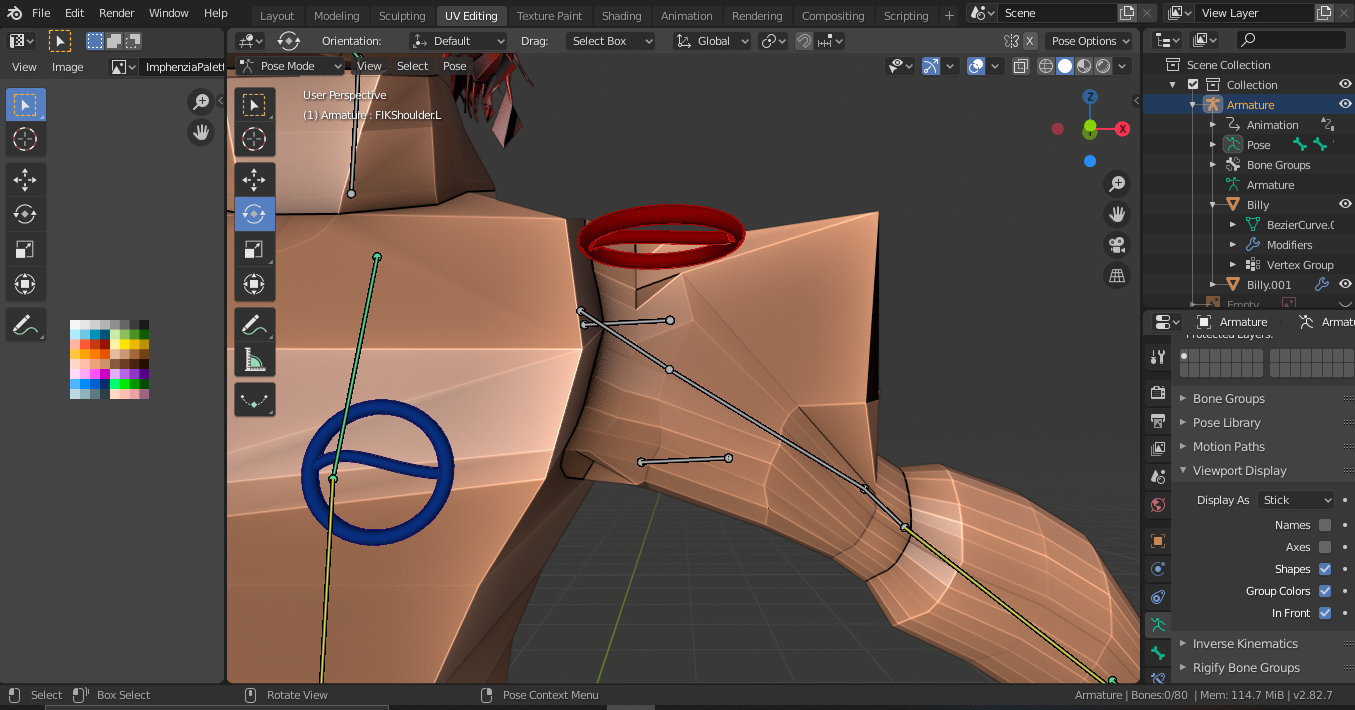
Task: Uncheck the Group Colors checkbox
Action: [x=1325, y=591]
